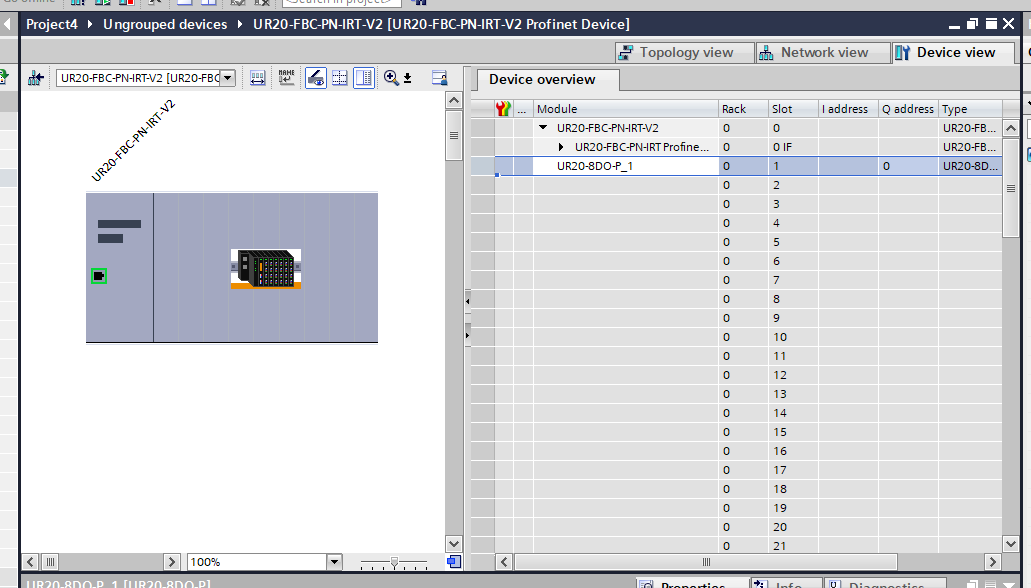Click Ungrouped devices in the breadcrumb

(x=165, y=24)
